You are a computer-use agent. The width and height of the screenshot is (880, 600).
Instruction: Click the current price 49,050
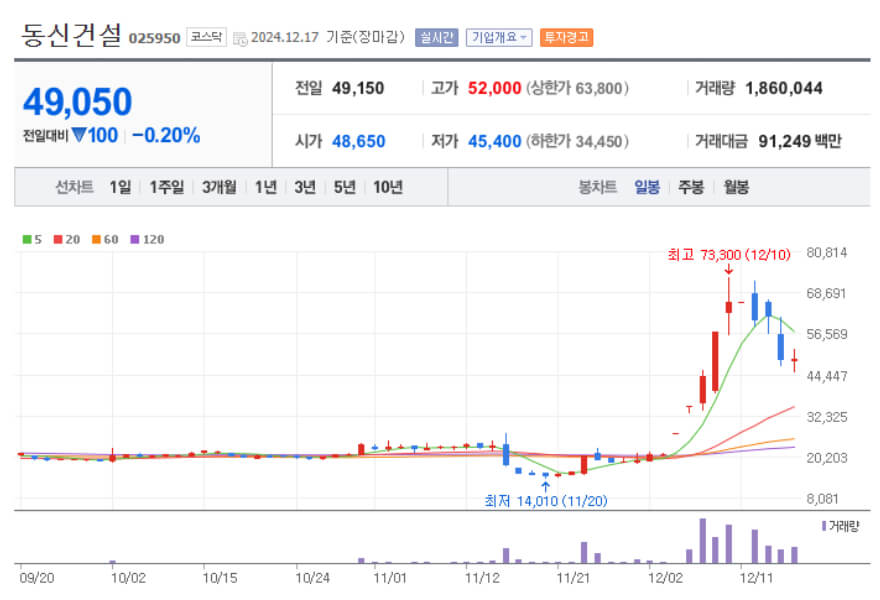[77, 102]
